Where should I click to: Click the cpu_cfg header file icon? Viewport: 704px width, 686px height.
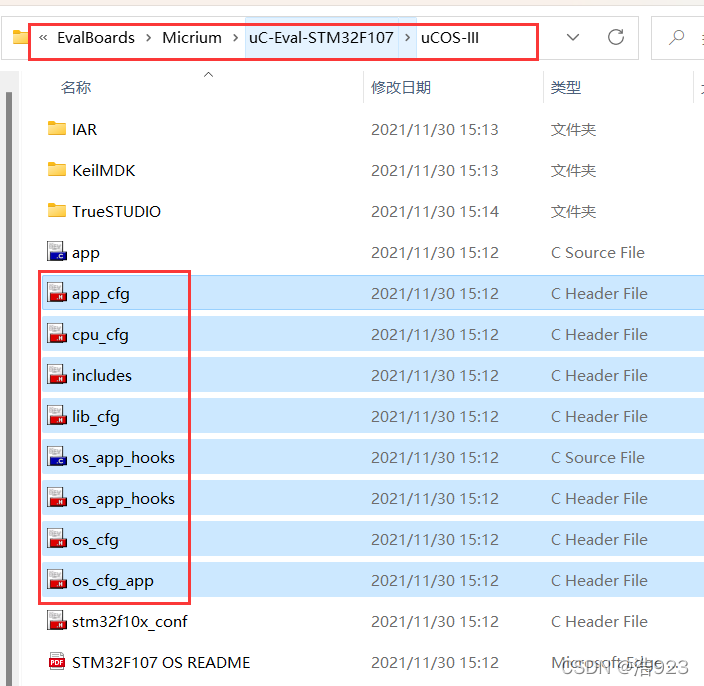(57, 334)
